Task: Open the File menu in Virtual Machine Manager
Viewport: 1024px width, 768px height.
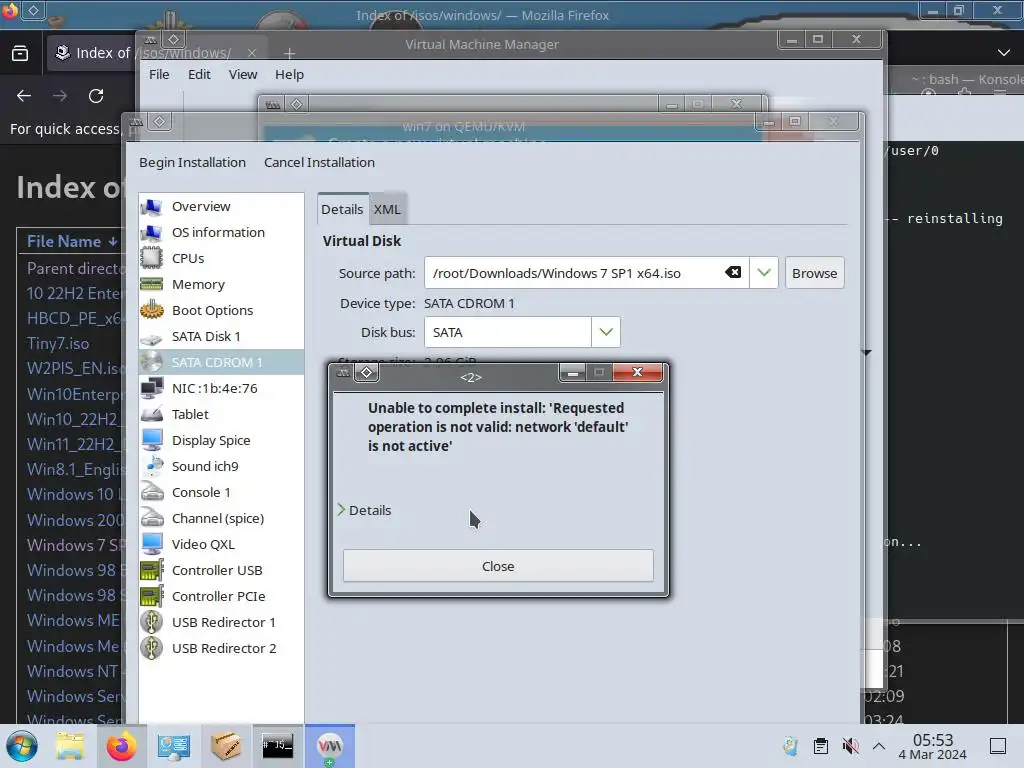Action: (159, 74)
